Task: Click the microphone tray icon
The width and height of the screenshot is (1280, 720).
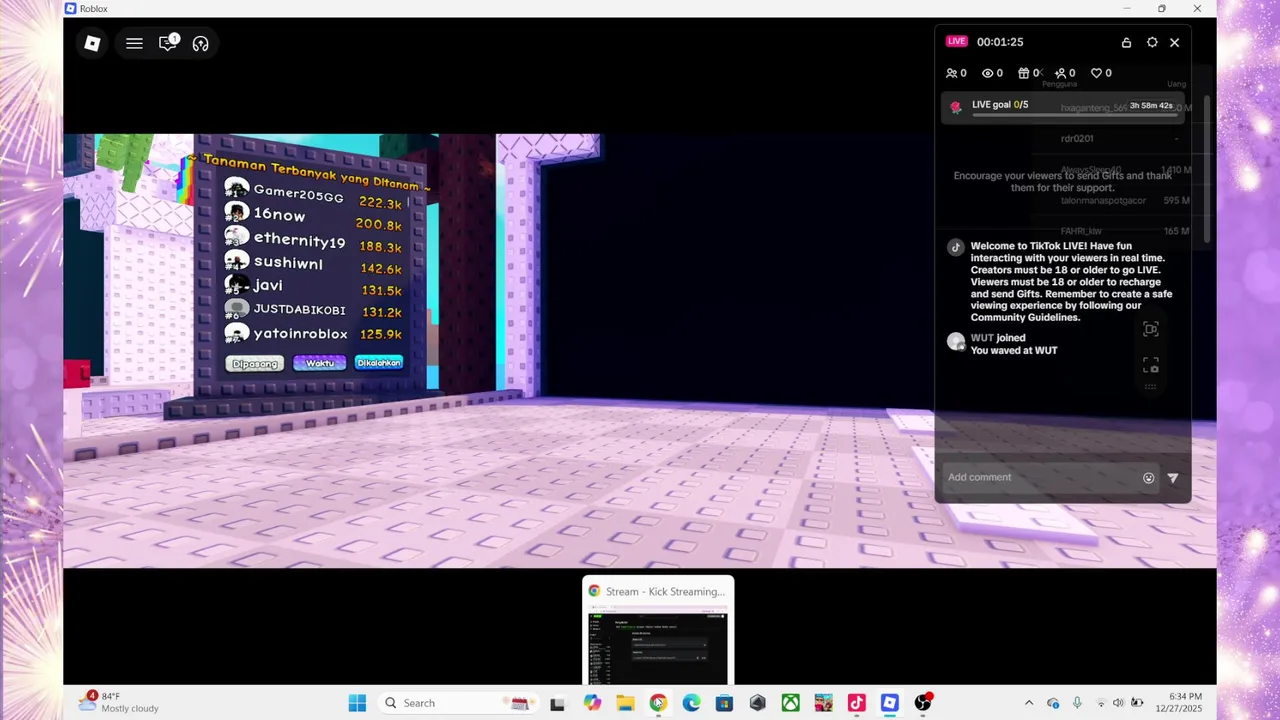Action: click(x=1077, y=703)
